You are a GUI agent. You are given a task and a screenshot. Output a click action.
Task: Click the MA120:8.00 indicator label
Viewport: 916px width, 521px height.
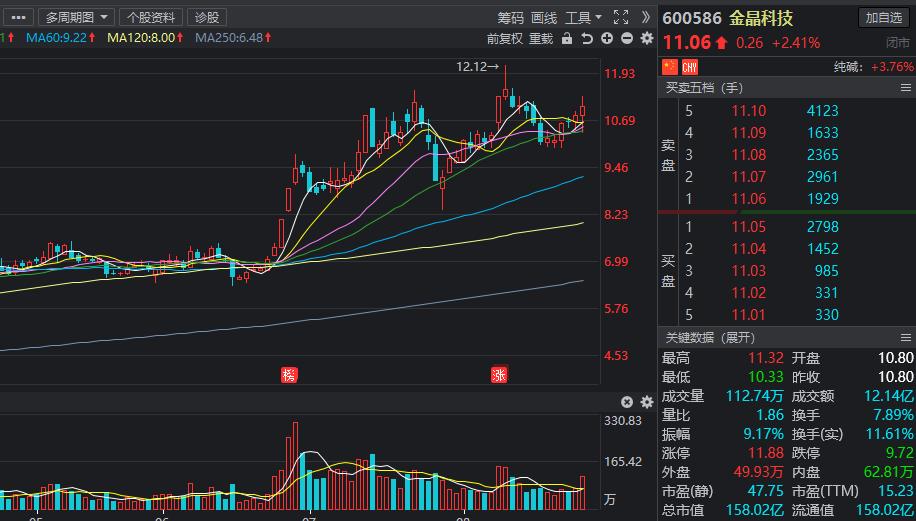click(x=145, y=38)
